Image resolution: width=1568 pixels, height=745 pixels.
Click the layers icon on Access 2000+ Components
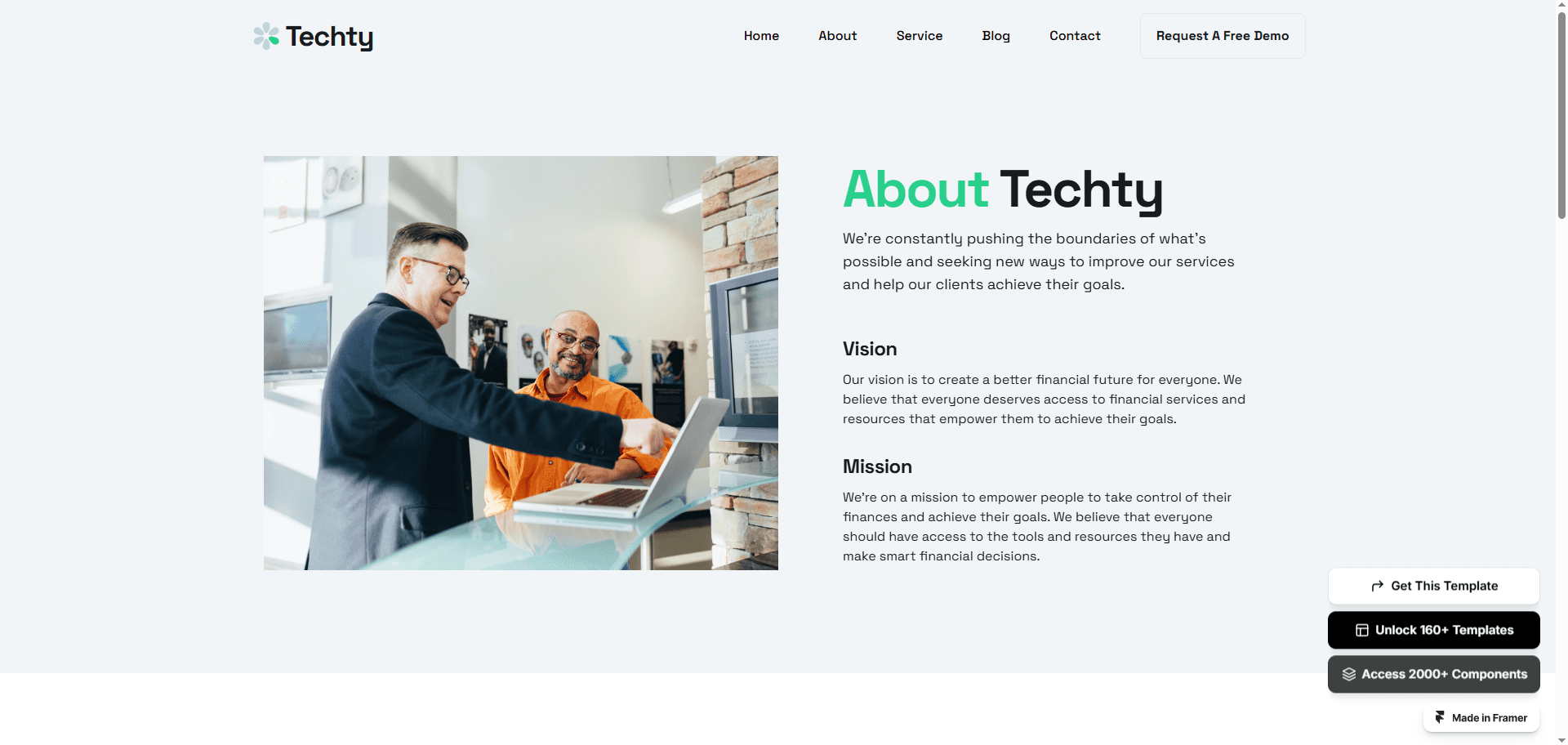coord(1349,674)
